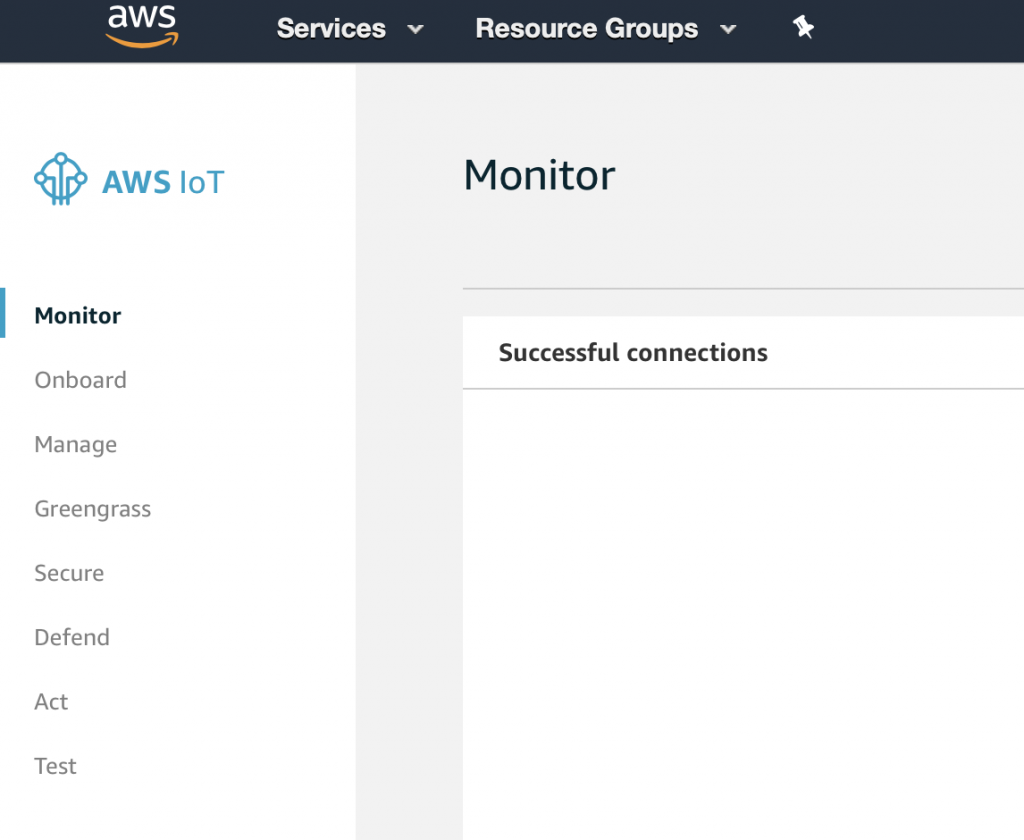Click the Monitor page heading
The height and width of the screenshot is (840, 1024).
coord(539,175)
